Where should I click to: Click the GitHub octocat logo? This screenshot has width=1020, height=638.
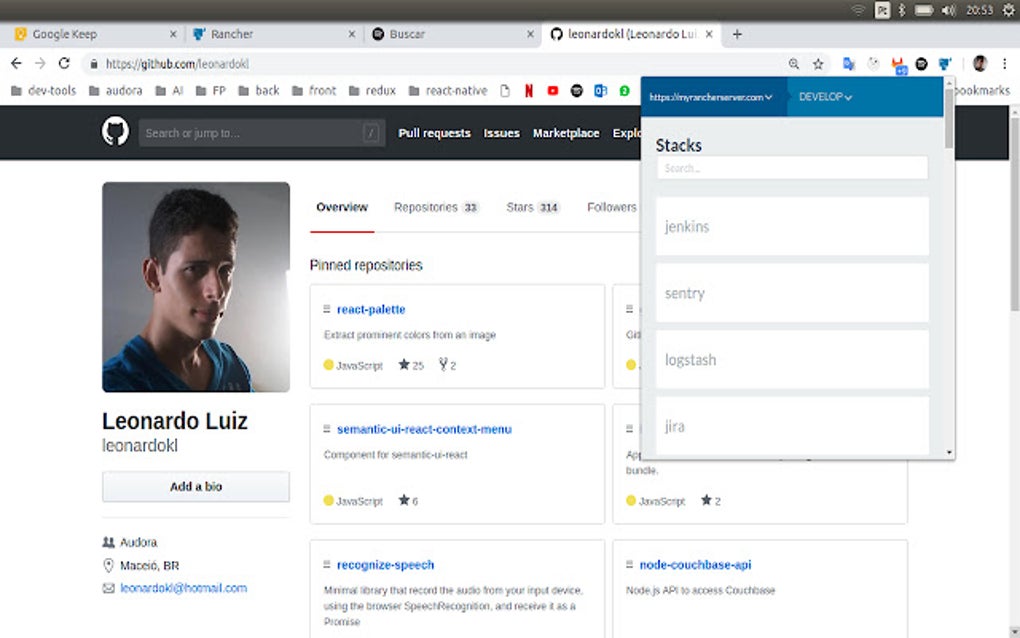[114, 131]
